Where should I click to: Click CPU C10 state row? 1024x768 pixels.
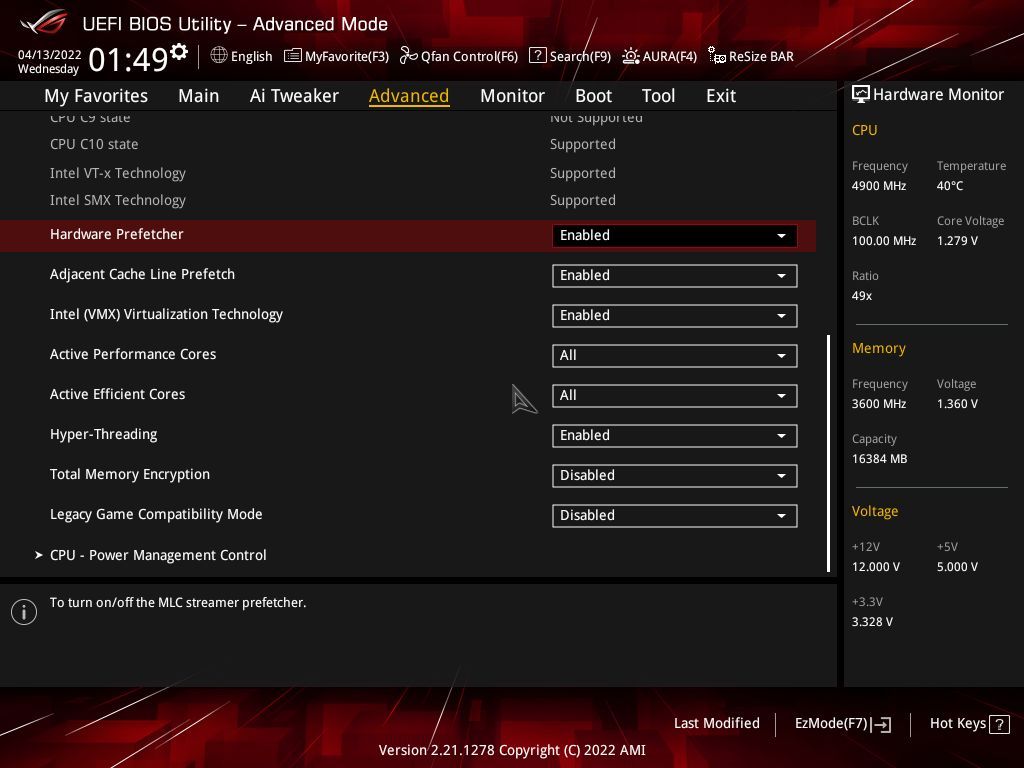point(408,144)
